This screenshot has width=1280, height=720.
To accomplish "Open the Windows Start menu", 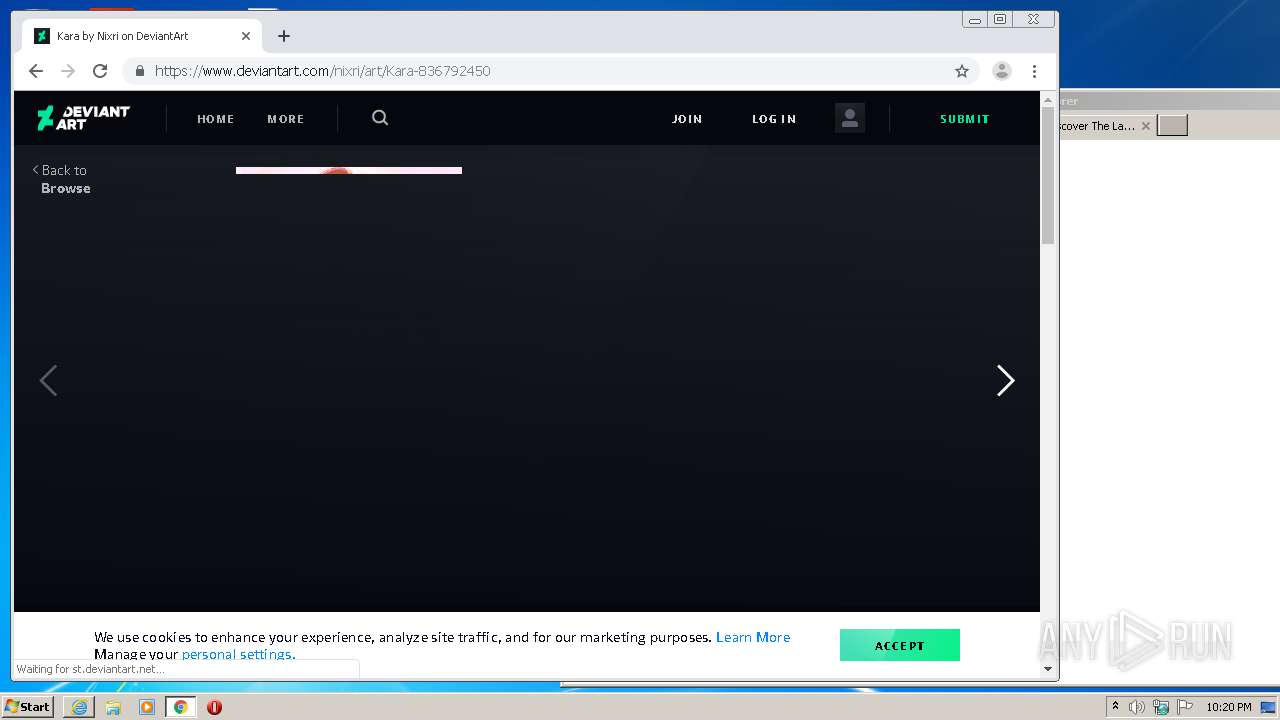I will (28, 706).
